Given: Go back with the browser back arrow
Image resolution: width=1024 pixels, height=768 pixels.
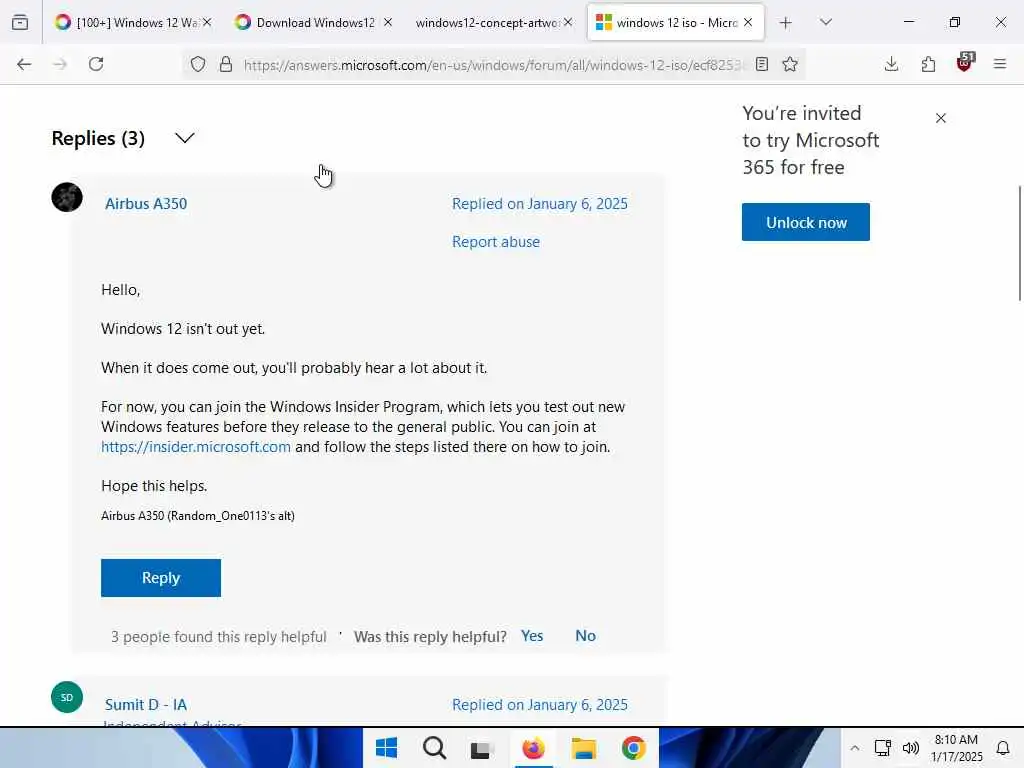Looking at the screenshot, I should (x=24, y=64).
